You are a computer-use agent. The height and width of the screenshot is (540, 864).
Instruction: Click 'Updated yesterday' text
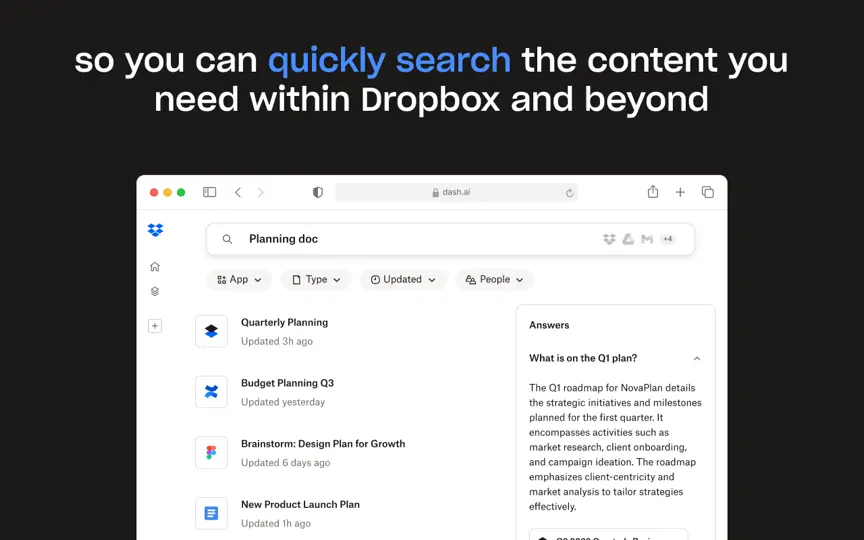tap(283, 402)
